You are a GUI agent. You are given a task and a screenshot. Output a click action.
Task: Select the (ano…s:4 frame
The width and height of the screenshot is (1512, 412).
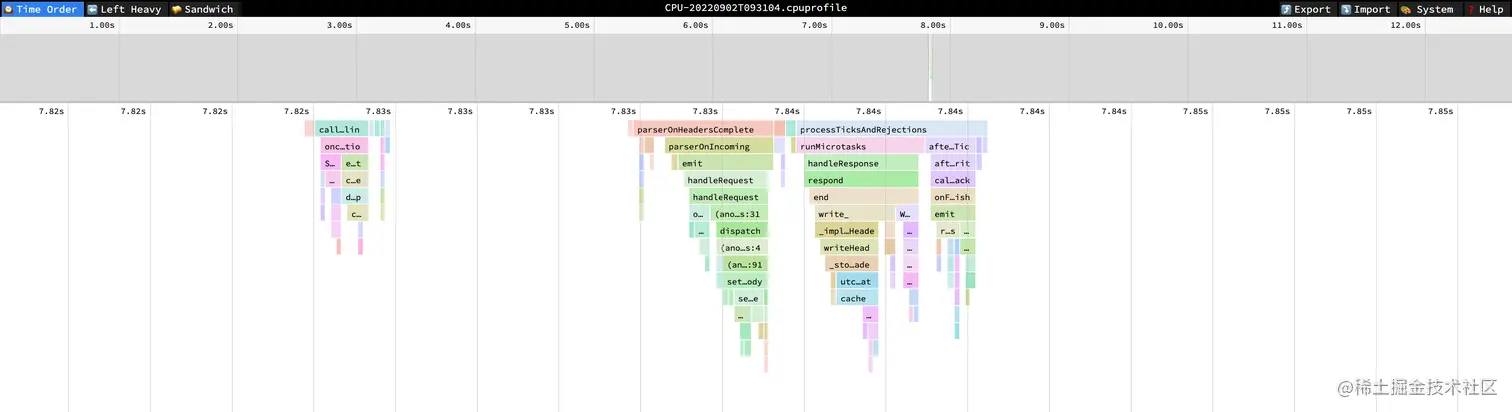pos(743,248)
